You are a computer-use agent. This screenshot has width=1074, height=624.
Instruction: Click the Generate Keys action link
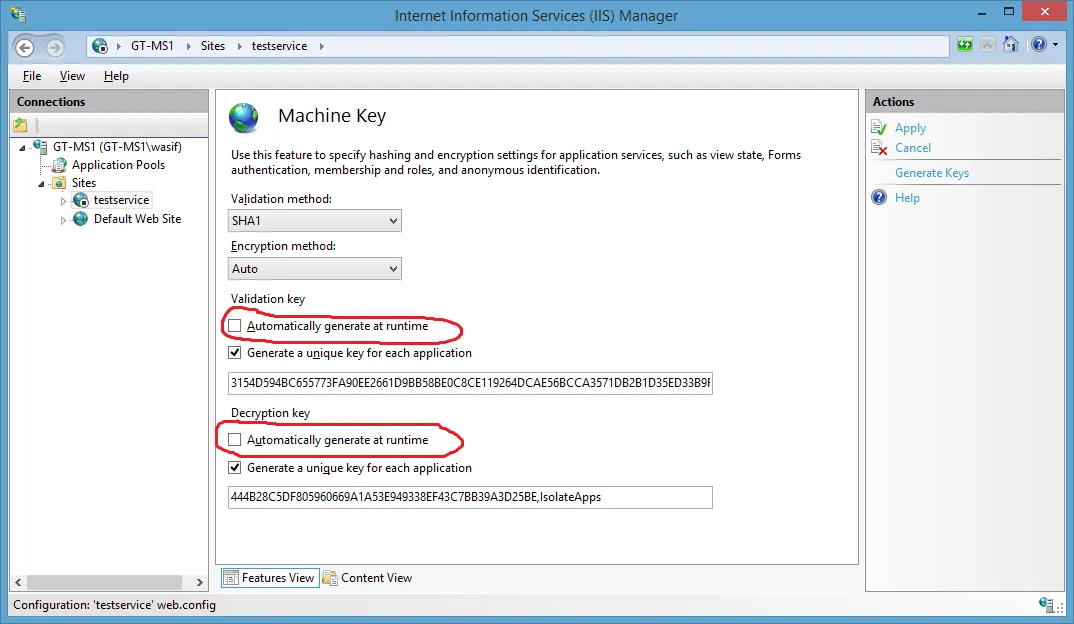[x=932, y=173]
